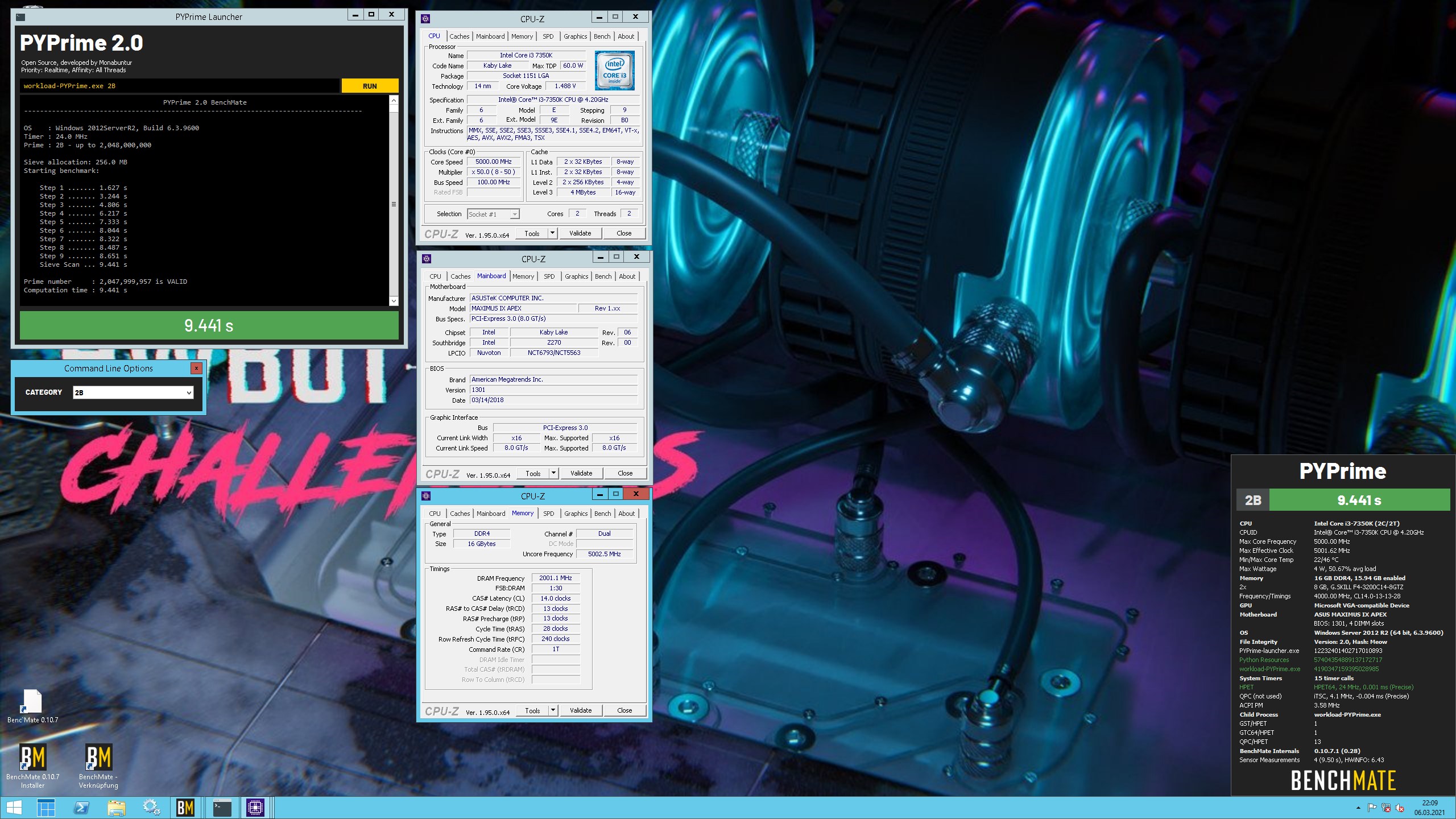Select the BenchMate 0.10.7 file desktop icon
This screenshot has width=1456, height=819.
pyautogui.click(x=32, y=706)
